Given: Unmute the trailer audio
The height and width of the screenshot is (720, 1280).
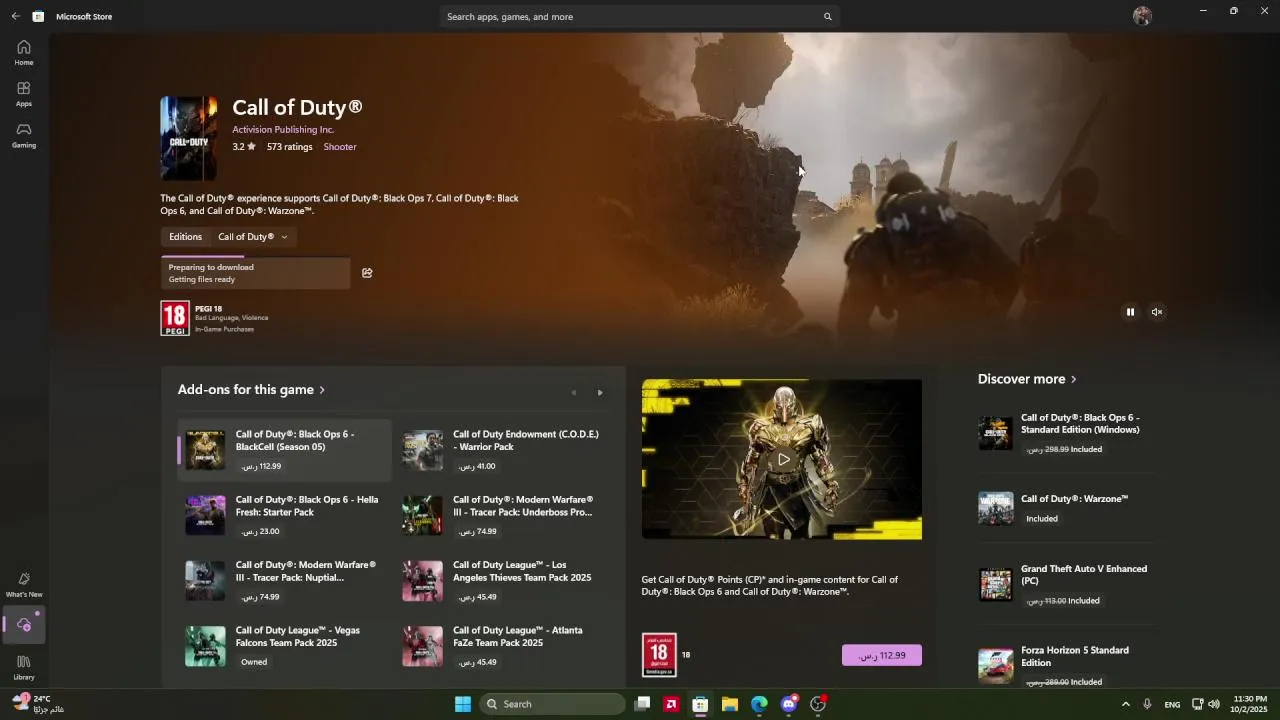Looking at the screenshot, I should pos(1157,312).
